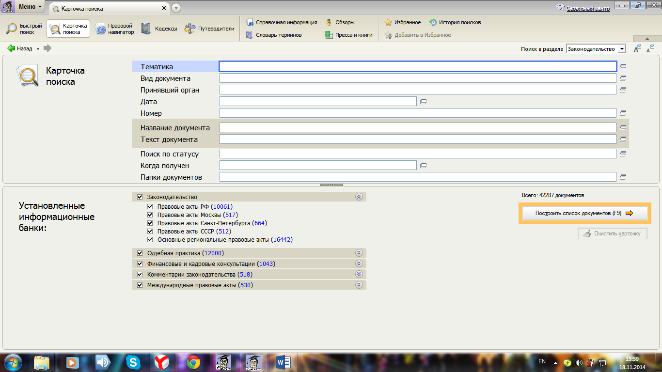
Task: Open Кодексы from the toolbar
Action: coord(159,29)
